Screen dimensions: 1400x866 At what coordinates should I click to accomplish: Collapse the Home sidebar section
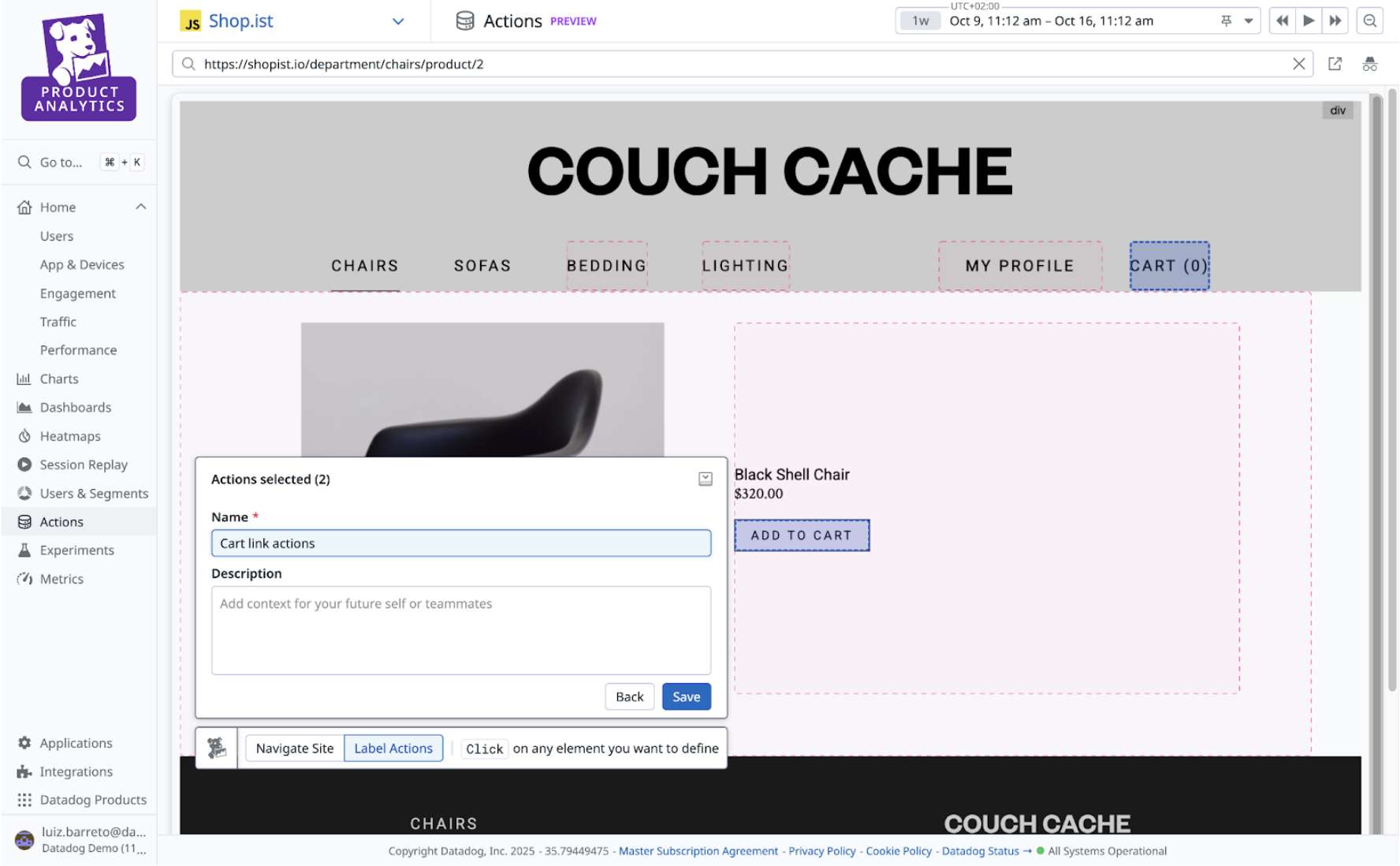point(141,207)
